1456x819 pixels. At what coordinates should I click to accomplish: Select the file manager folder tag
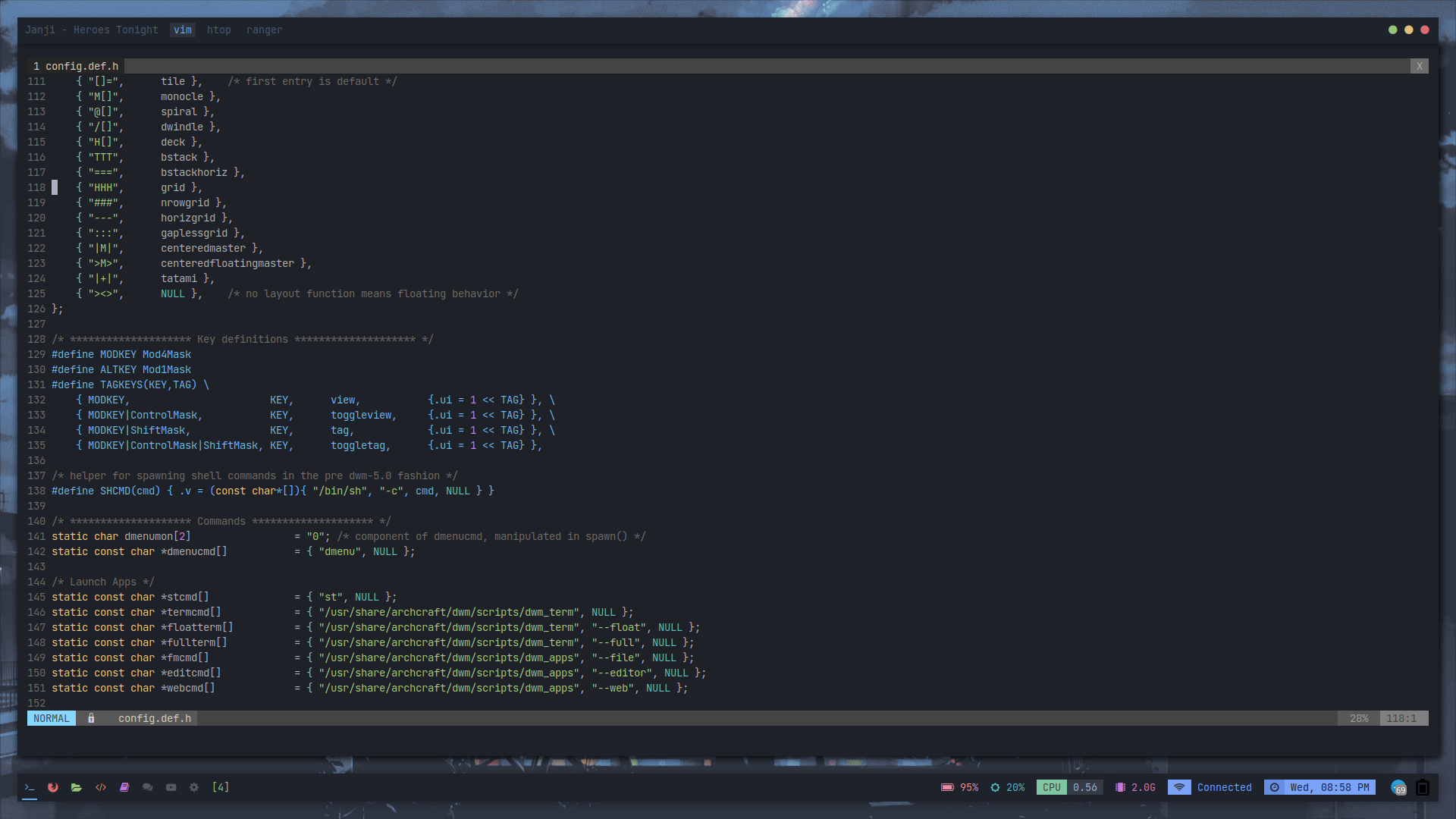[x=77, y=787]
